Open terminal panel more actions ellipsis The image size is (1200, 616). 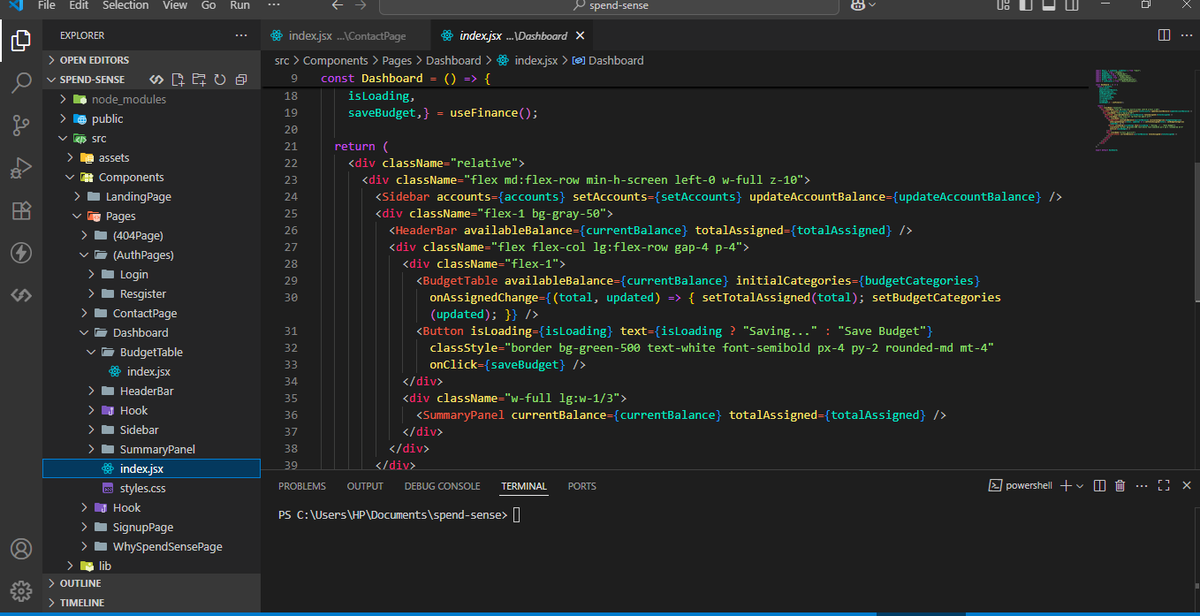coord(1142,486)
